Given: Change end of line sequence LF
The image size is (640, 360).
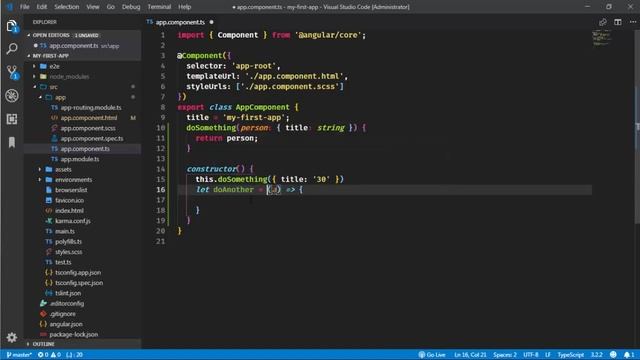Looking at the screenshot, I should [x=548, y=355].
